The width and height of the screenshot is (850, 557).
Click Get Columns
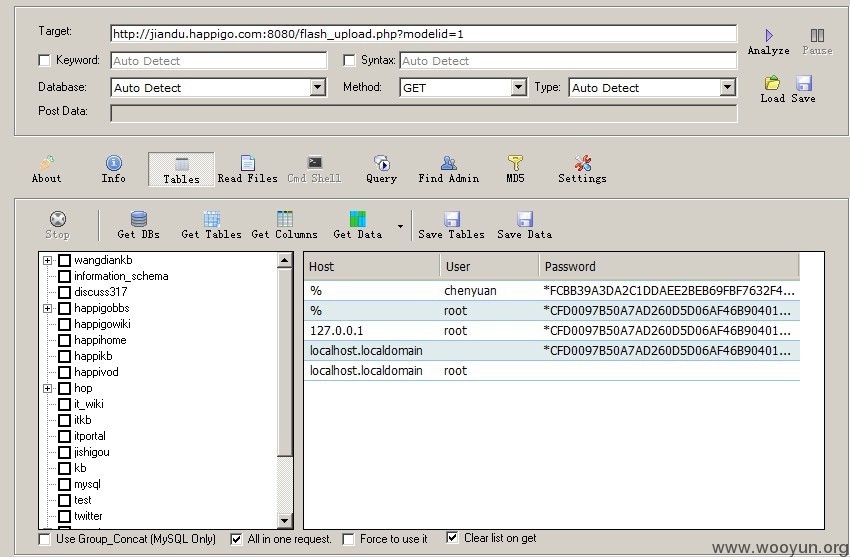tap(284, 225)
